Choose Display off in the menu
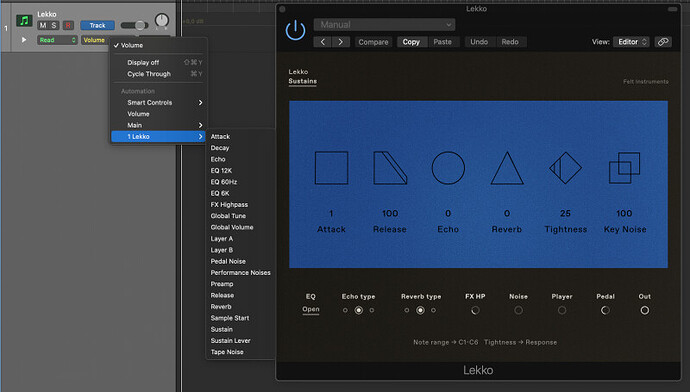690x392 pixels. [x=158, y=62]
